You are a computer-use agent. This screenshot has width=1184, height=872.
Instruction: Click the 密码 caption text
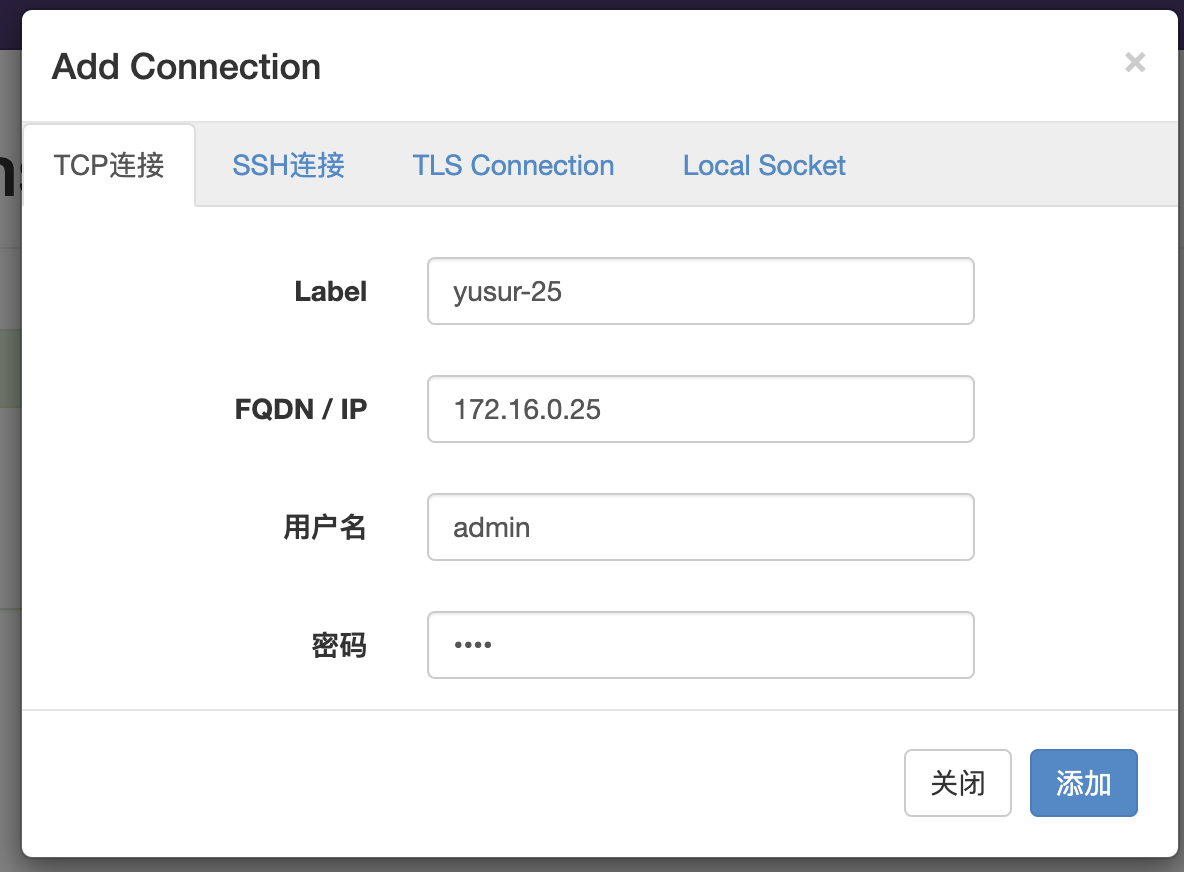pos(338,646)
